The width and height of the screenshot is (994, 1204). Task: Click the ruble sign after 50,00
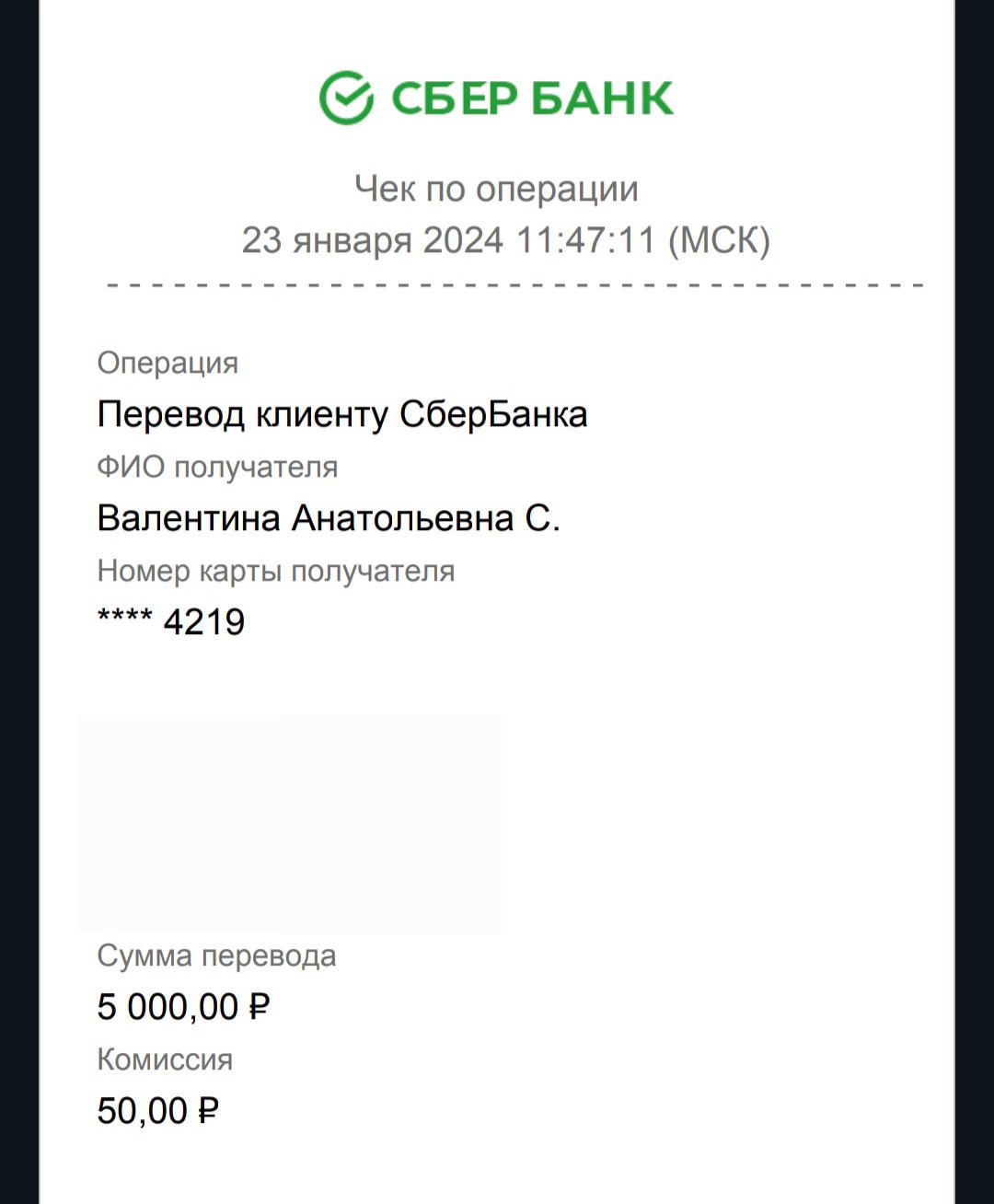click(x=208, y=1111)
